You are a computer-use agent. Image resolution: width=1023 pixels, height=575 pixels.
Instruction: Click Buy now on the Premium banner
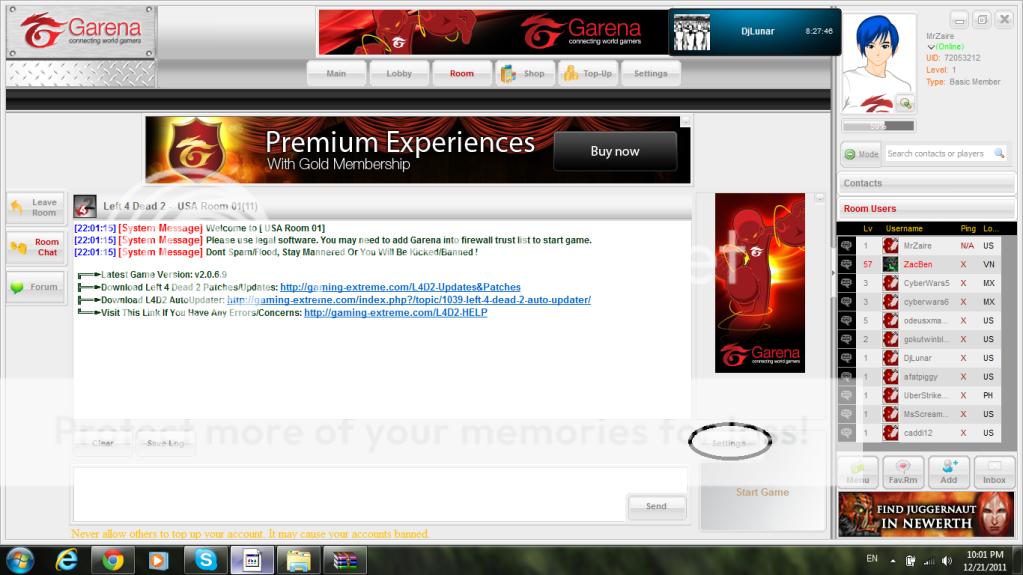click(x=615, y=151)
